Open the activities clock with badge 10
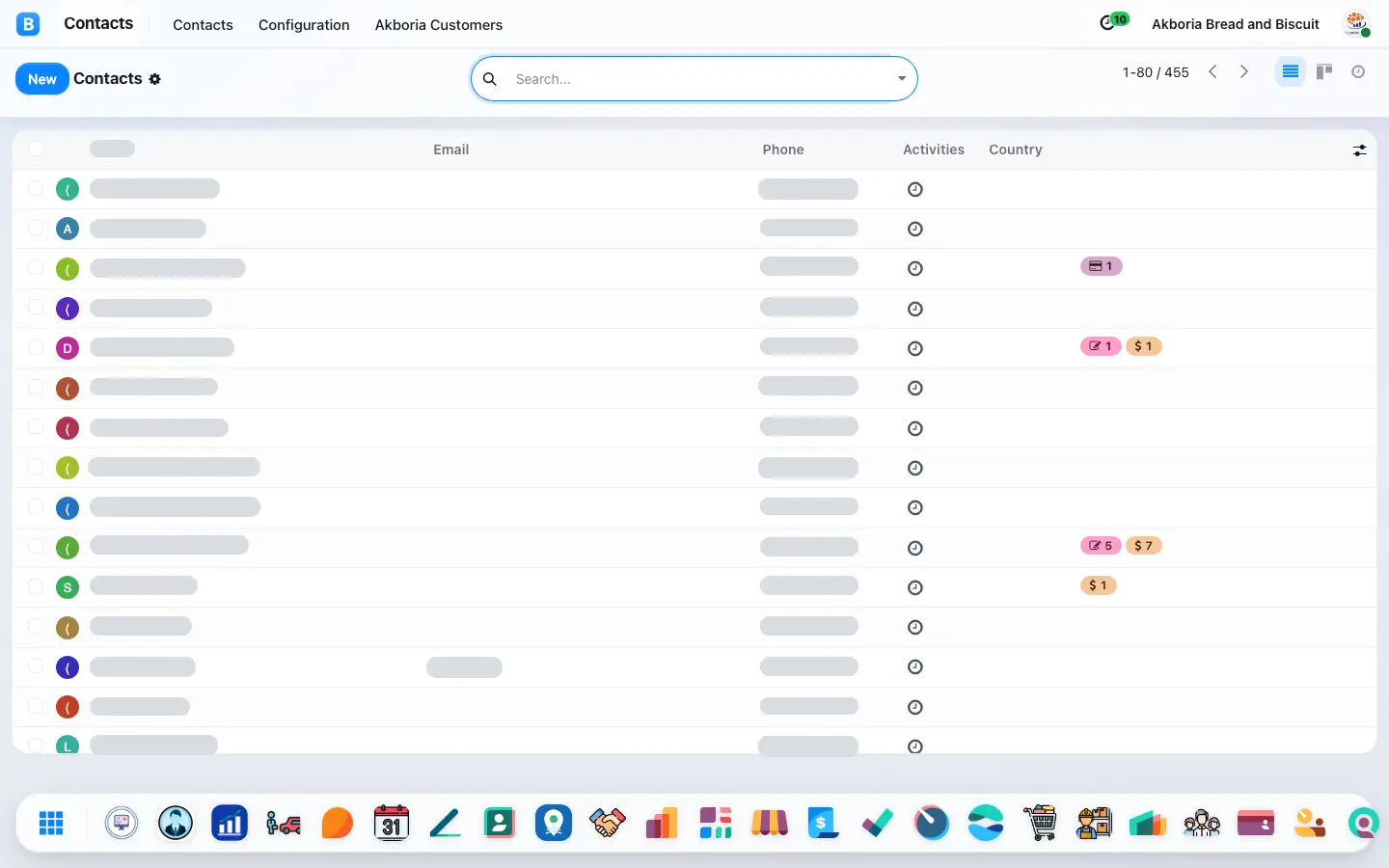This screenshot has height=868, width=1389. click(1114, 22)
